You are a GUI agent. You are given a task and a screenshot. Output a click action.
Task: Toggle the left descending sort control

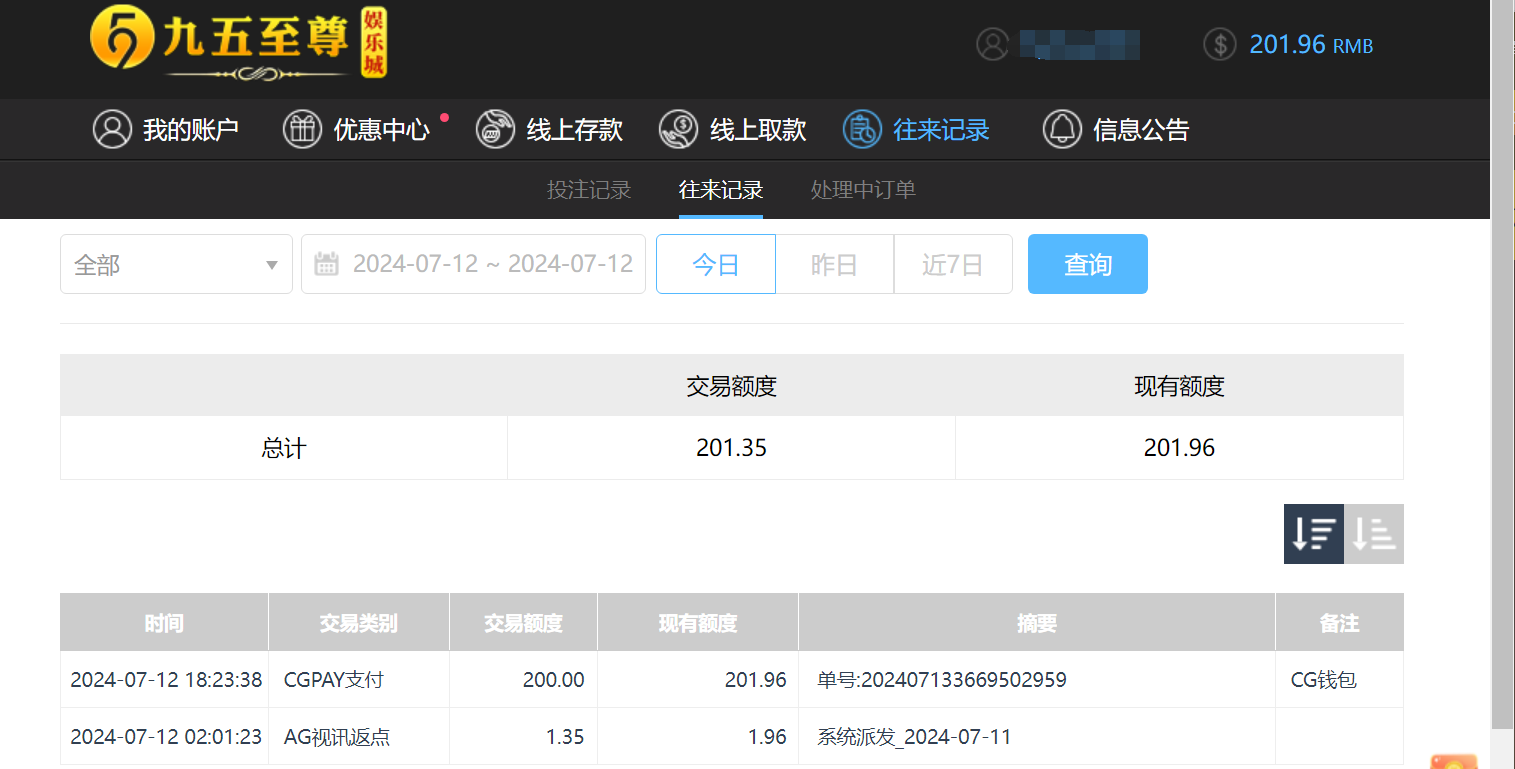[x=1313, y=534]
